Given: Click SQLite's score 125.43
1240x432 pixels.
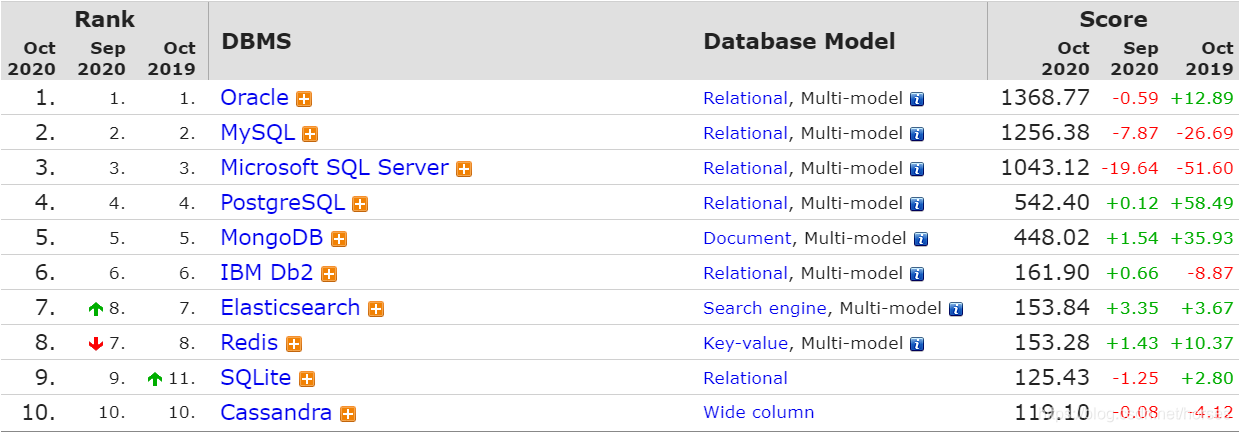Looking at the screenshot, I should (x=1053, y=378).
